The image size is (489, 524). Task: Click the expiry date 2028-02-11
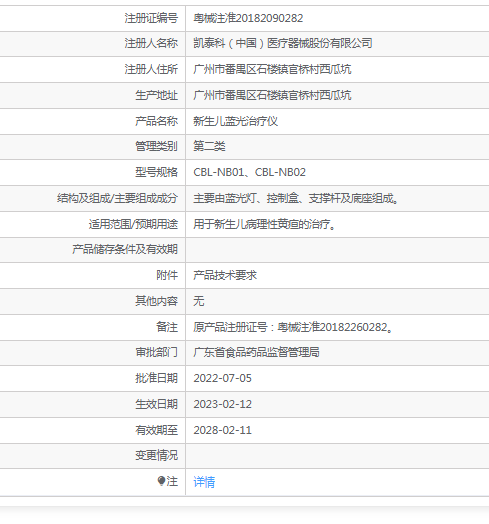(222, 430)
